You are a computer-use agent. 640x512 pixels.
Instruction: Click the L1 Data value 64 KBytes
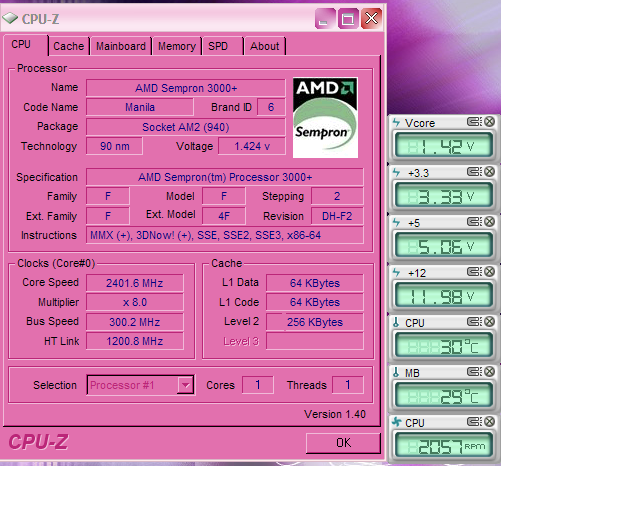315,283
